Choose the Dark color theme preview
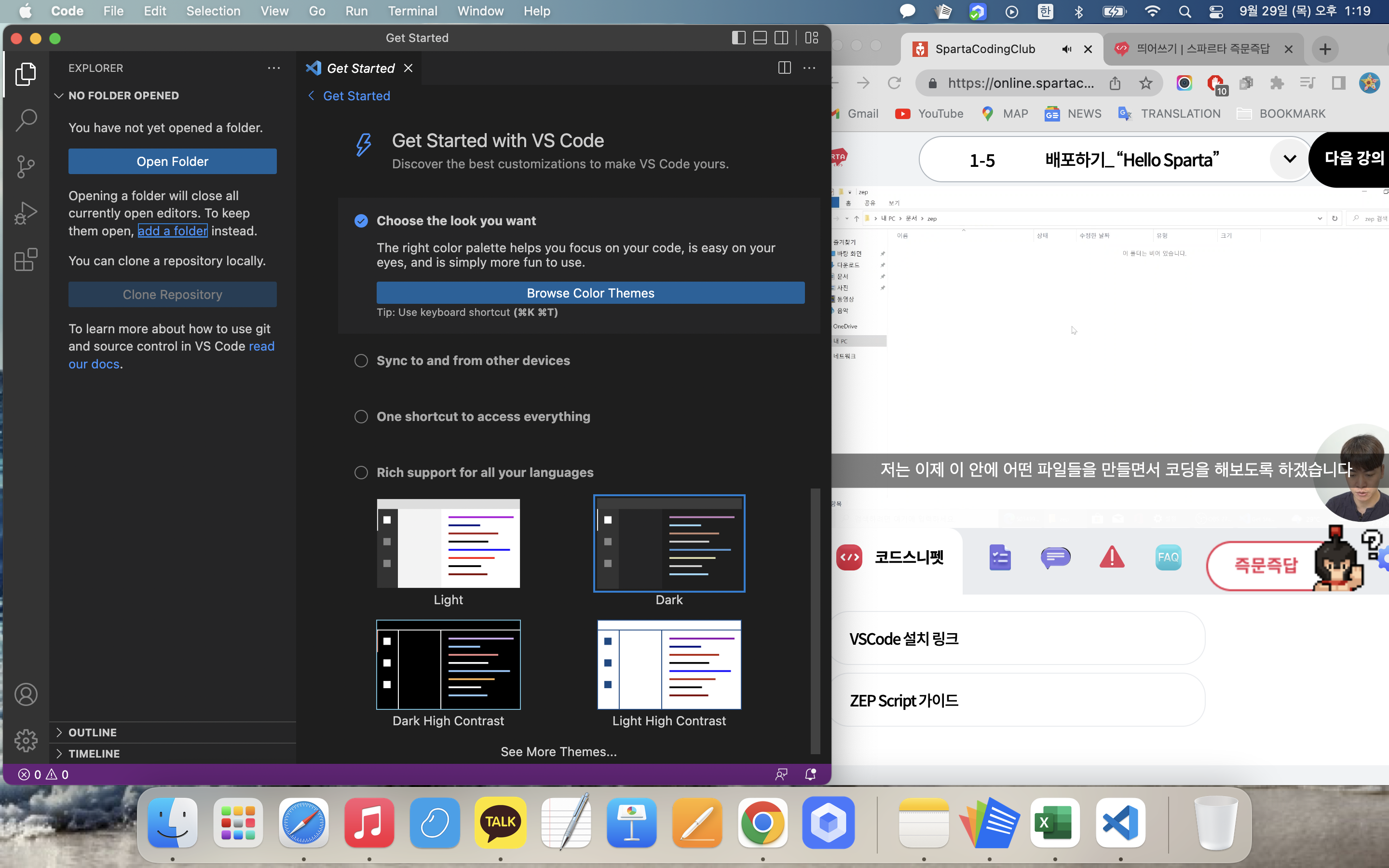 pos(669,543)
